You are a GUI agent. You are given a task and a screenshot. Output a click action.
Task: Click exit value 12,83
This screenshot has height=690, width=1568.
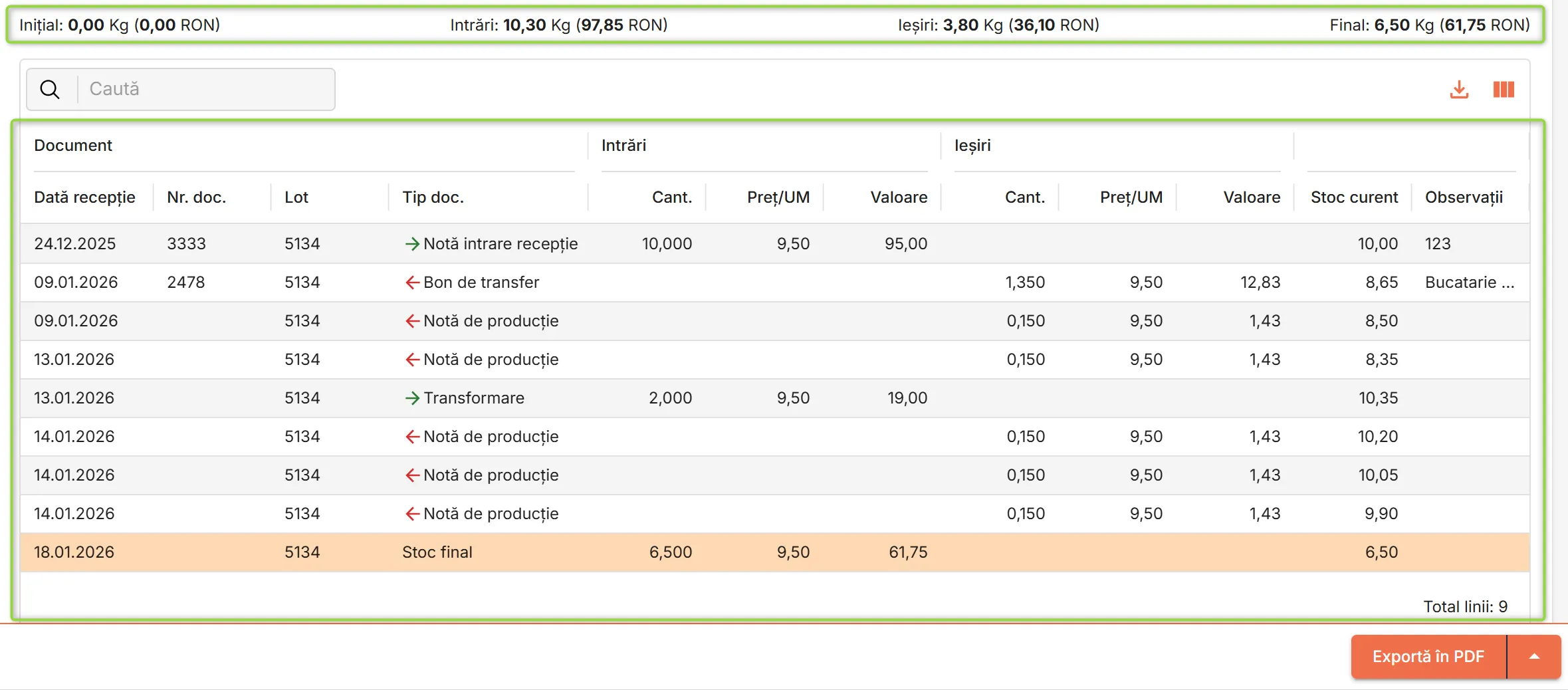point(1260,283)
